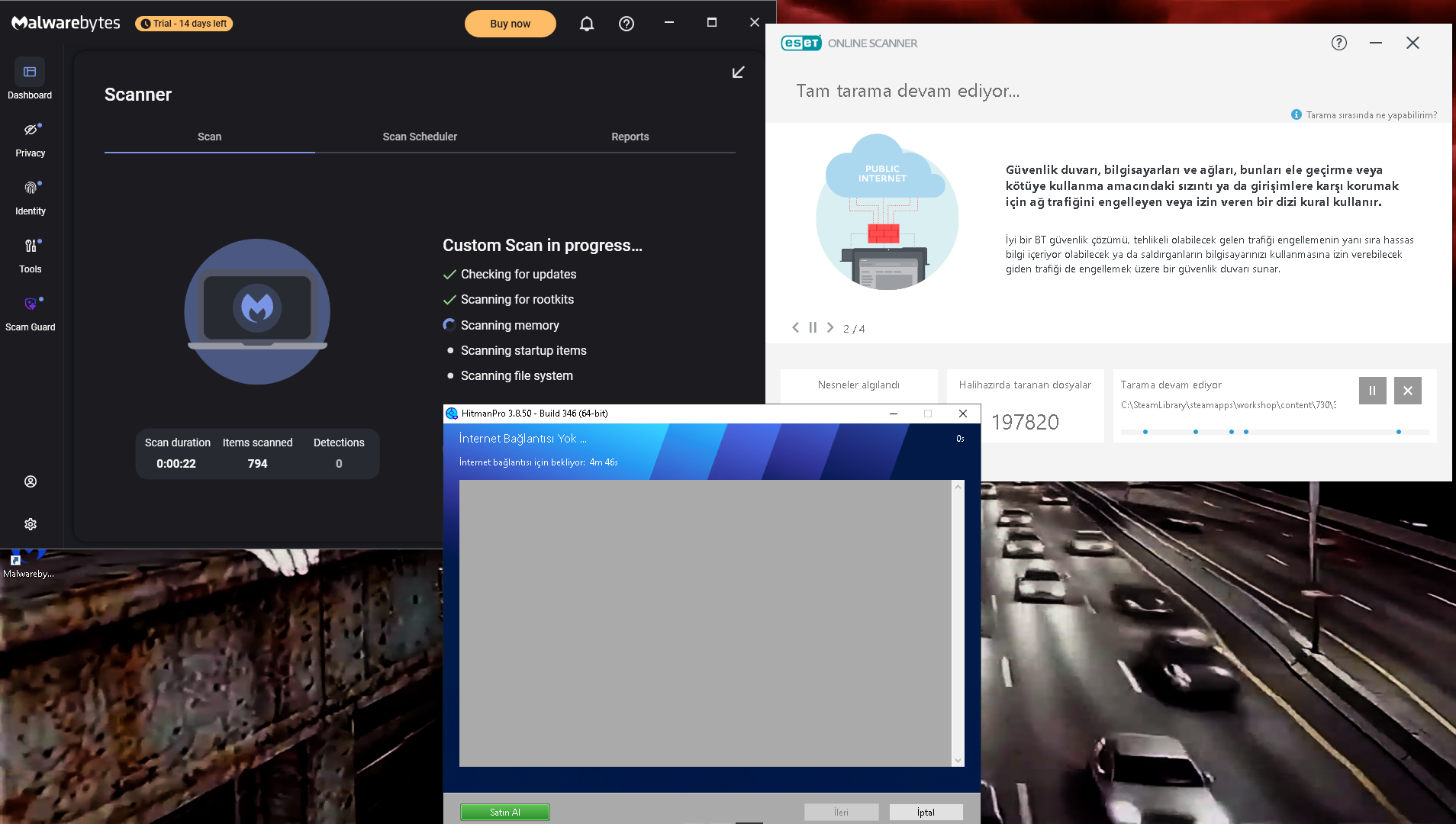
Task: Go to next ESET slide
Action: 830,327
